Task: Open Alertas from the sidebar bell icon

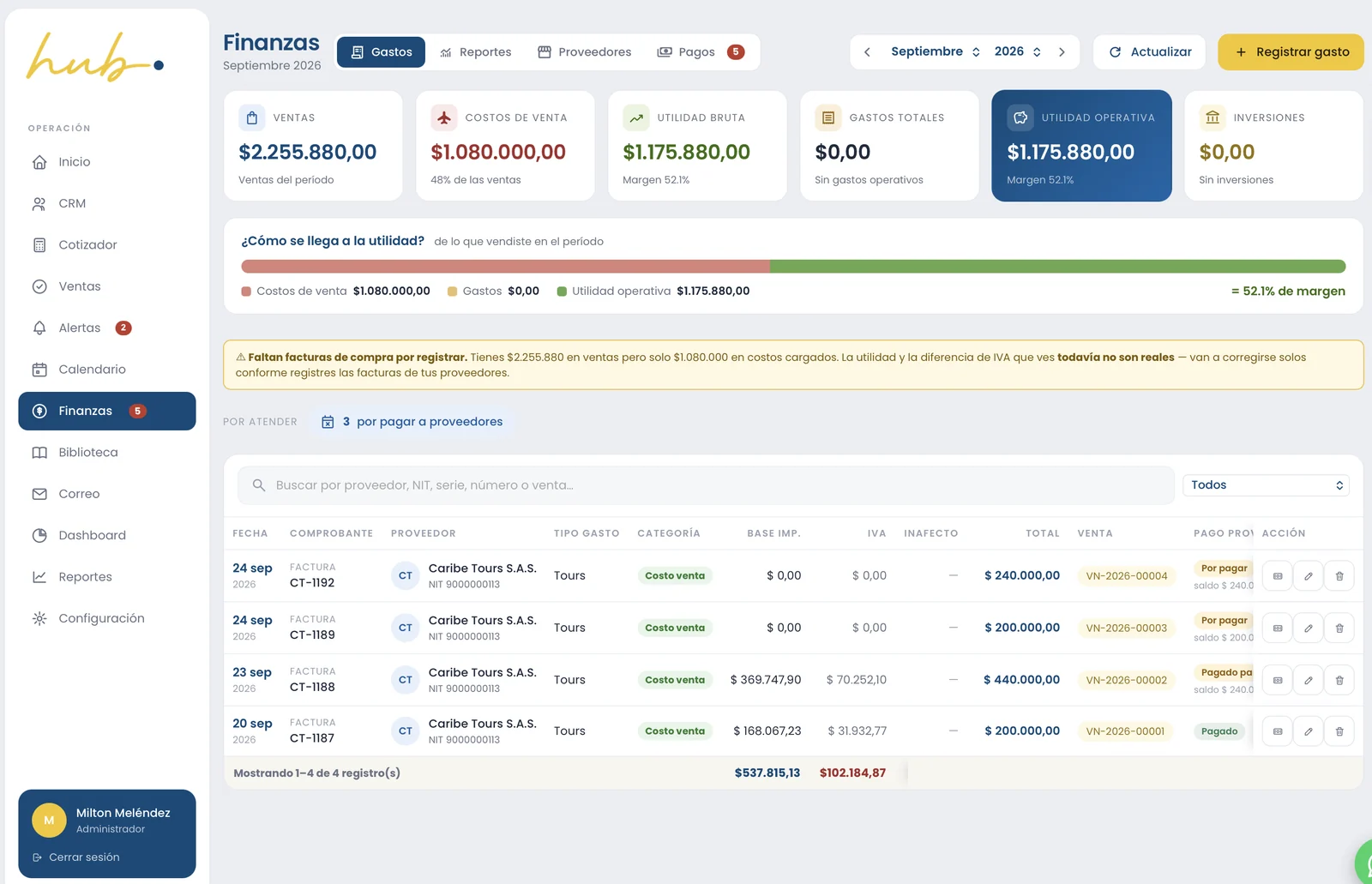Action: 39,328
